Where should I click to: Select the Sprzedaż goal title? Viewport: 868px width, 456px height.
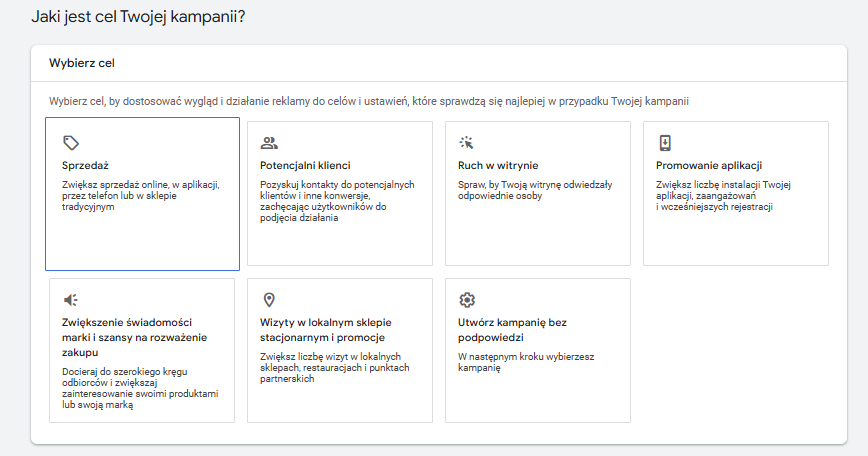pyautogui.click(x=84, y=165)
